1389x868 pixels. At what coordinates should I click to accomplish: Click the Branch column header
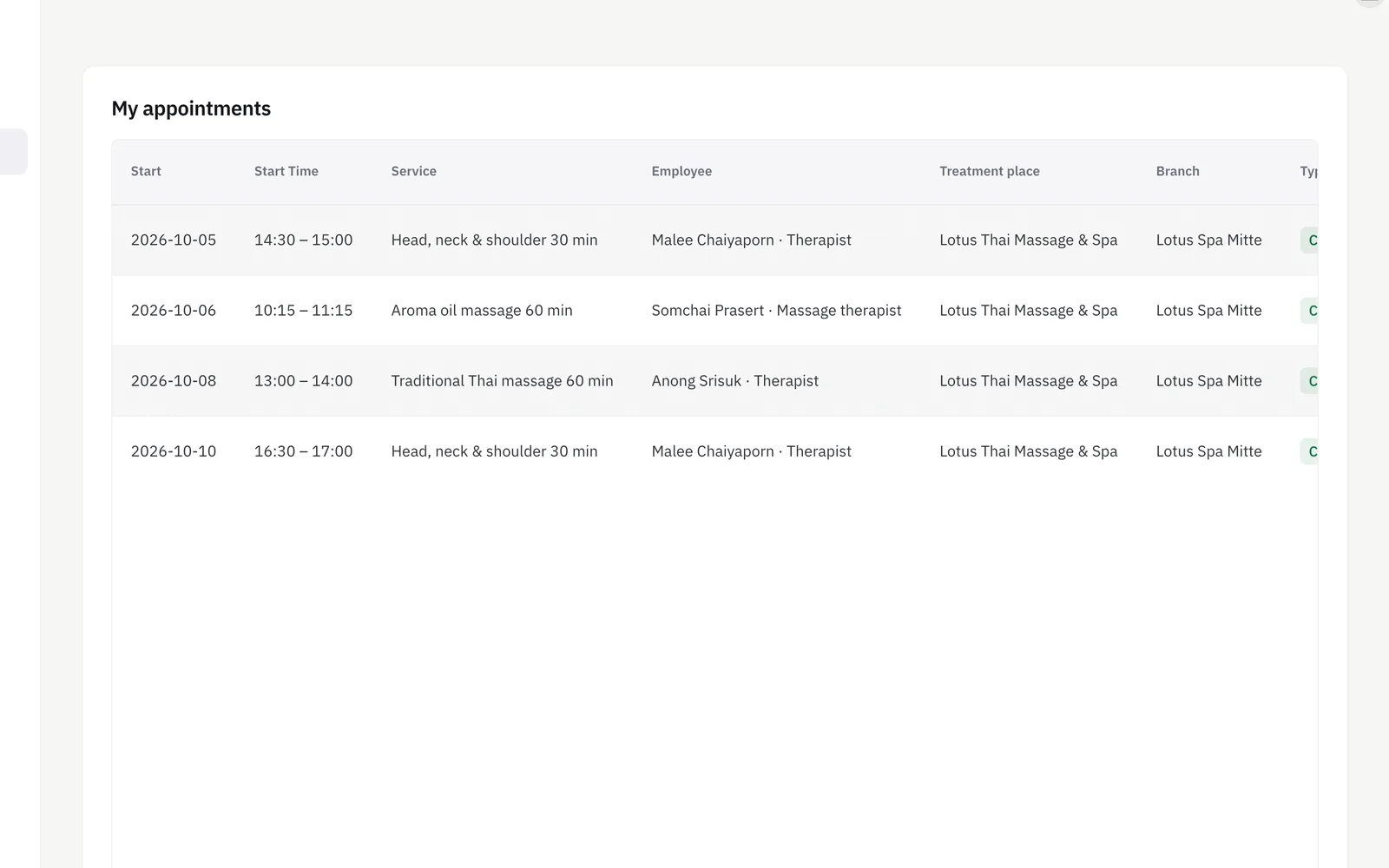point(1178,171)
